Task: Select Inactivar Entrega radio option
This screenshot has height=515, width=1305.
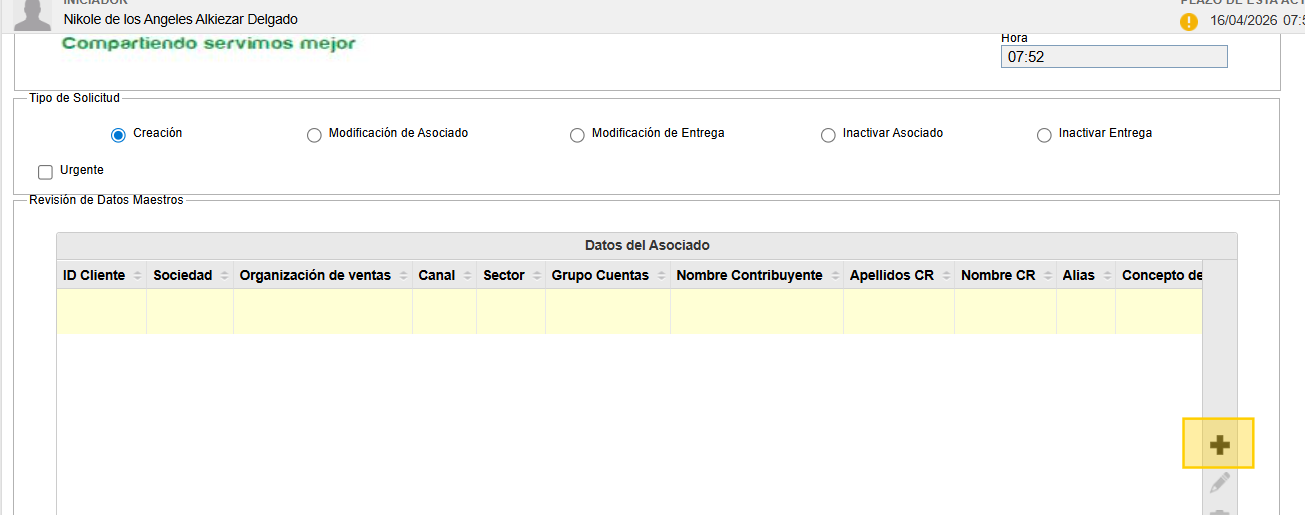Action: coord(1044,135)
